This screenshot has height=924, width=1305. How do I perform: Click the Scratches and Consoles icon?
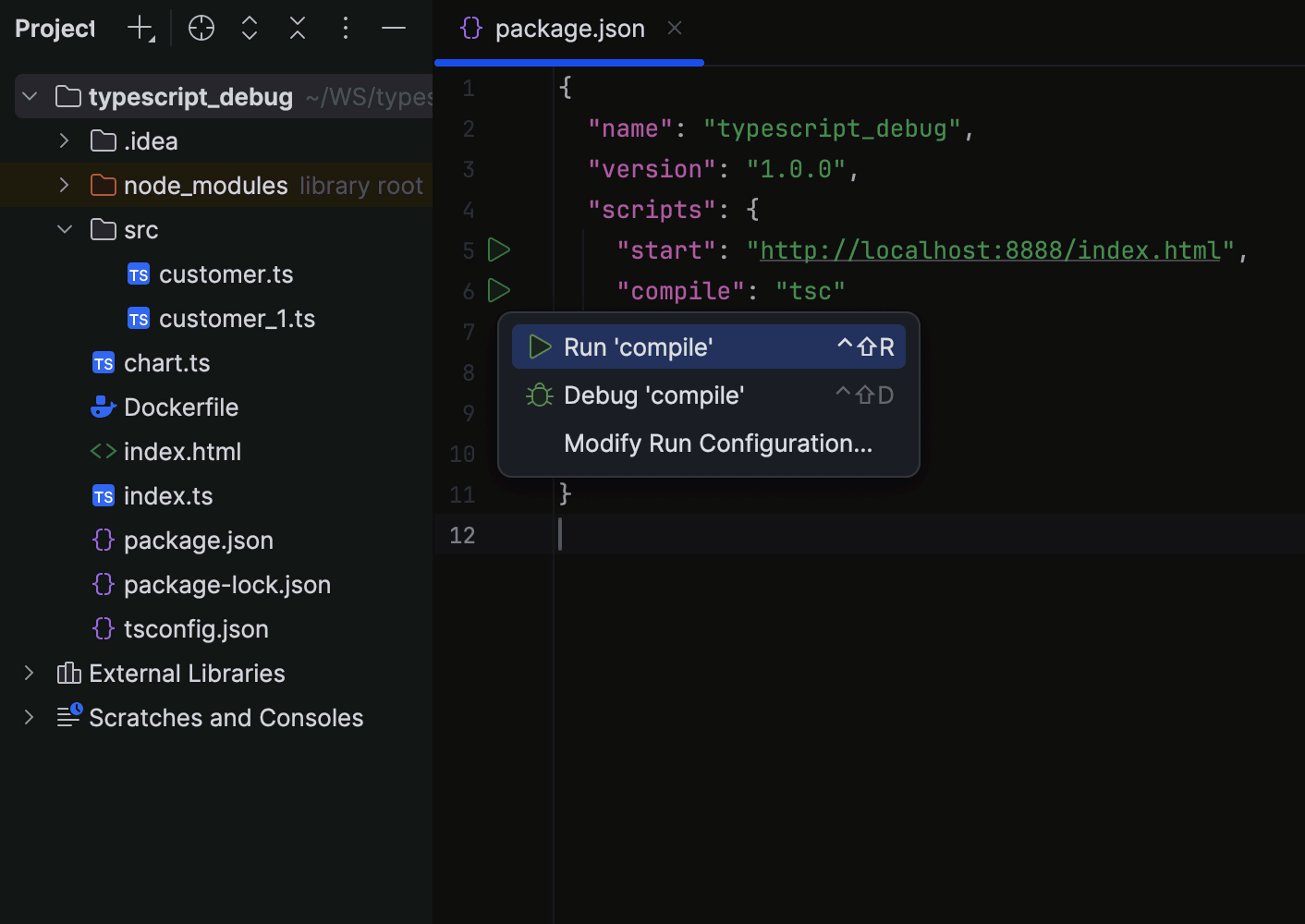69,717
